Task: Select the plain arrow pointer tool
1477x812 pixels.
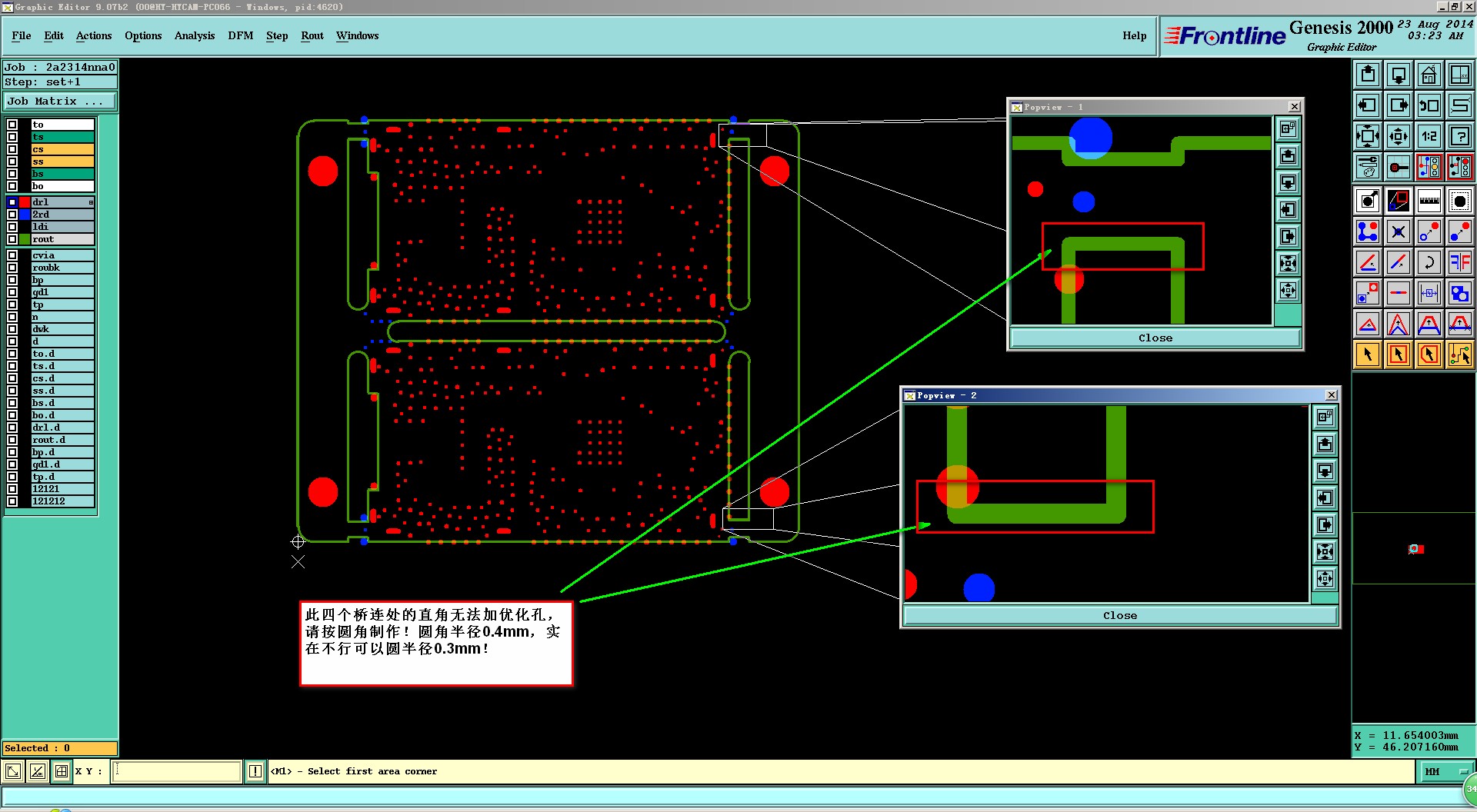Action: pyautogui.click(x=1368, y=354)
